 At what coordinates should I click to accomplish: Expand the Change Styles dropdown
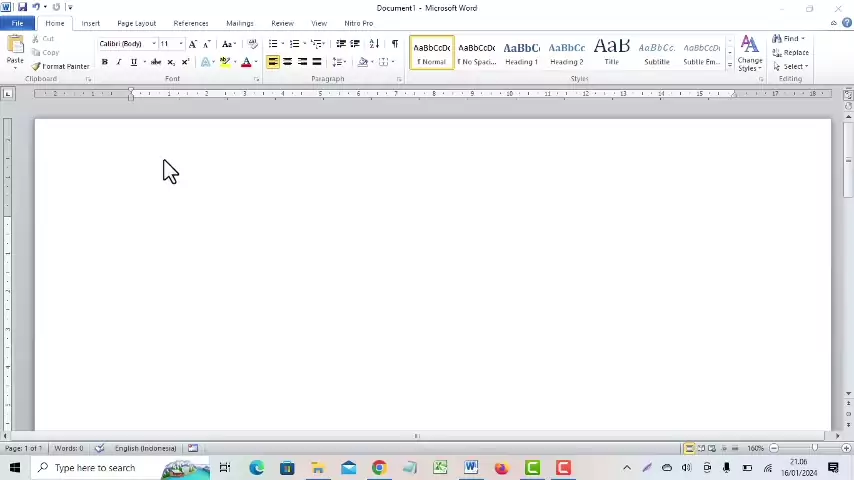click(x=749, y=54)
